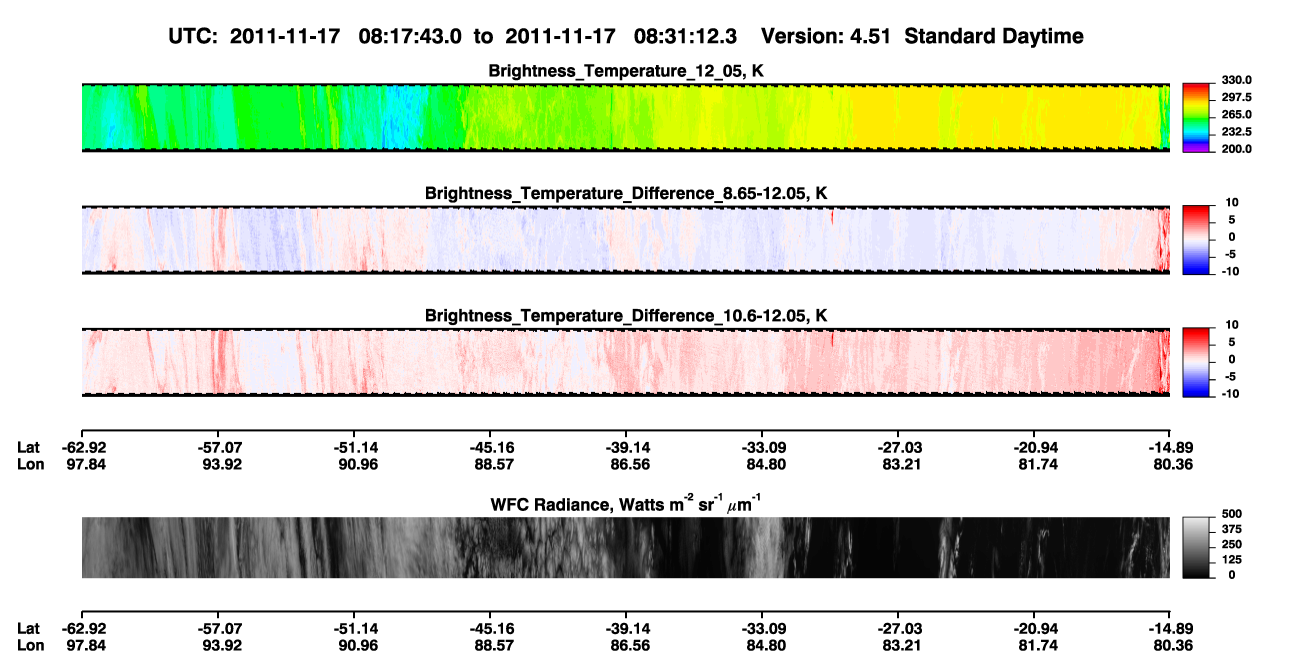Click latitude -45.16 under the 10.6-12.05 panel

click(x=490, y=448)
